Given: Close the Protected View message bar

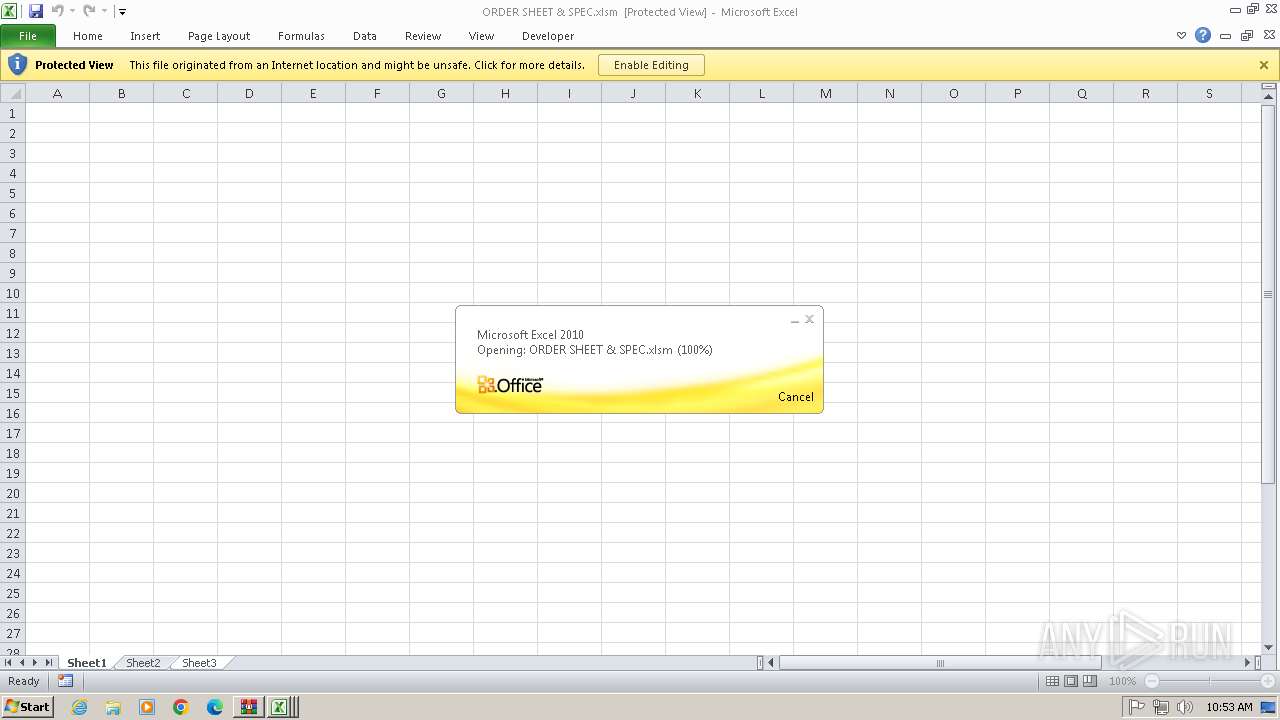Looking at the screenshot, I should 1264,65.
